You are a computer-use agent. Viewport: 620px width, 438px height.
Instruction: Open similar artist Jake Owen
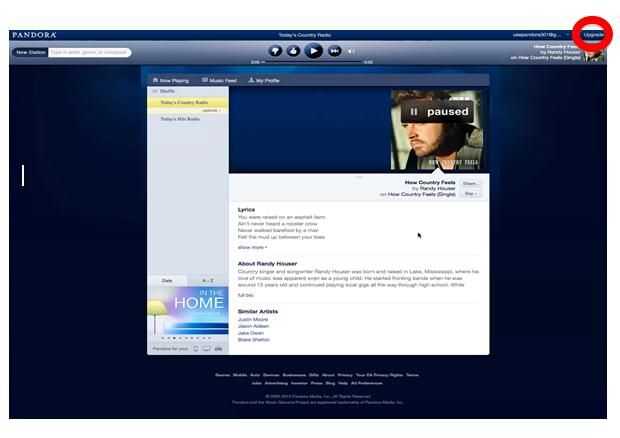[x=251, y=333]
